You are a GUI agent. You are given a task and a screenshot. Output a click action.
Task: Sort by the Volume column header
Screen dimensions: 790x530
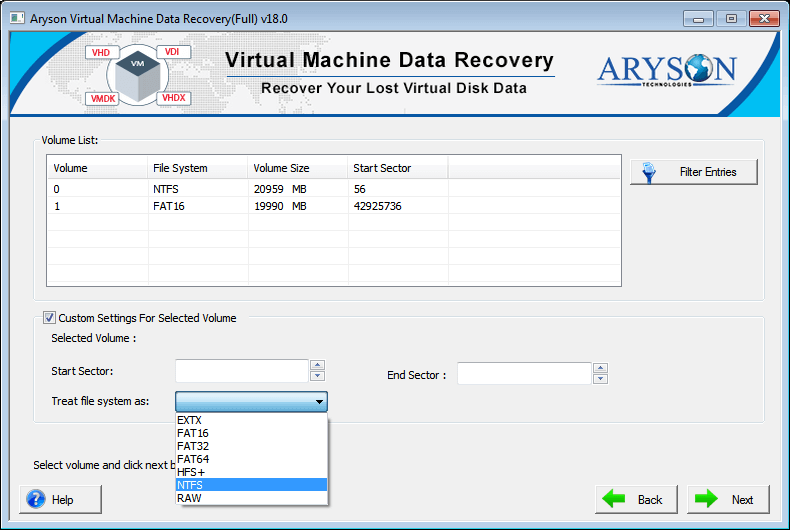[98, 168]
